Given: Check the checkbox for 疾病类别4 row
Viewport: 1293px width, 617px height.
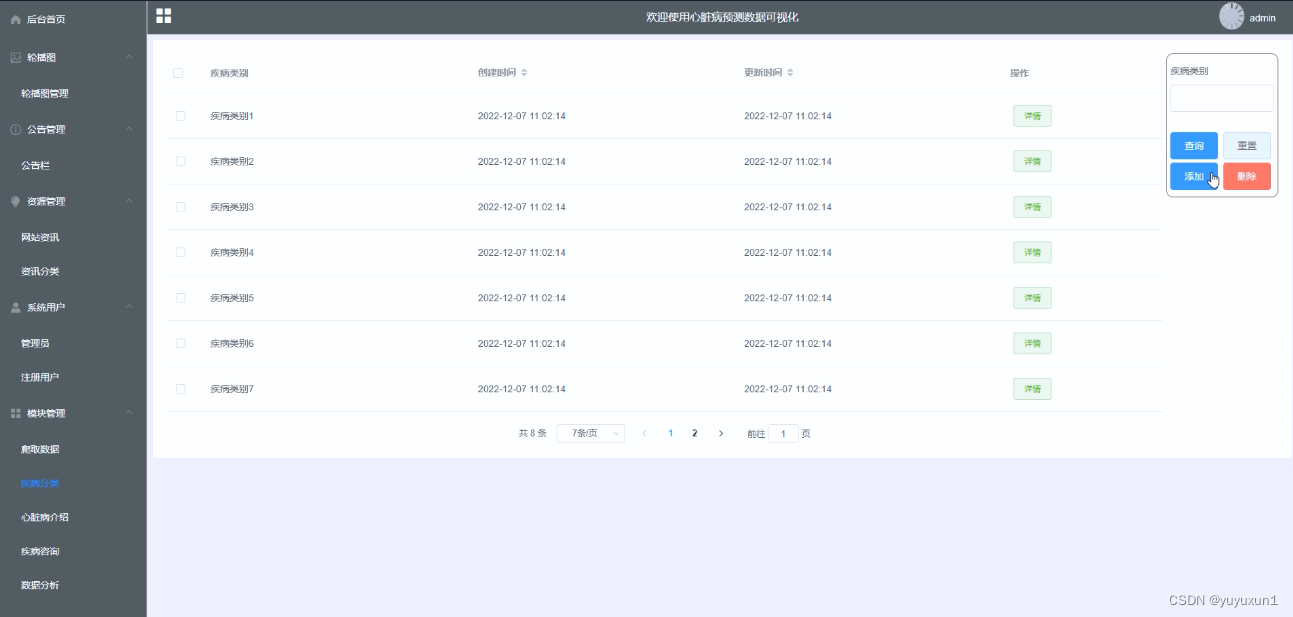Looking at the screenshot, I should 181,252.
